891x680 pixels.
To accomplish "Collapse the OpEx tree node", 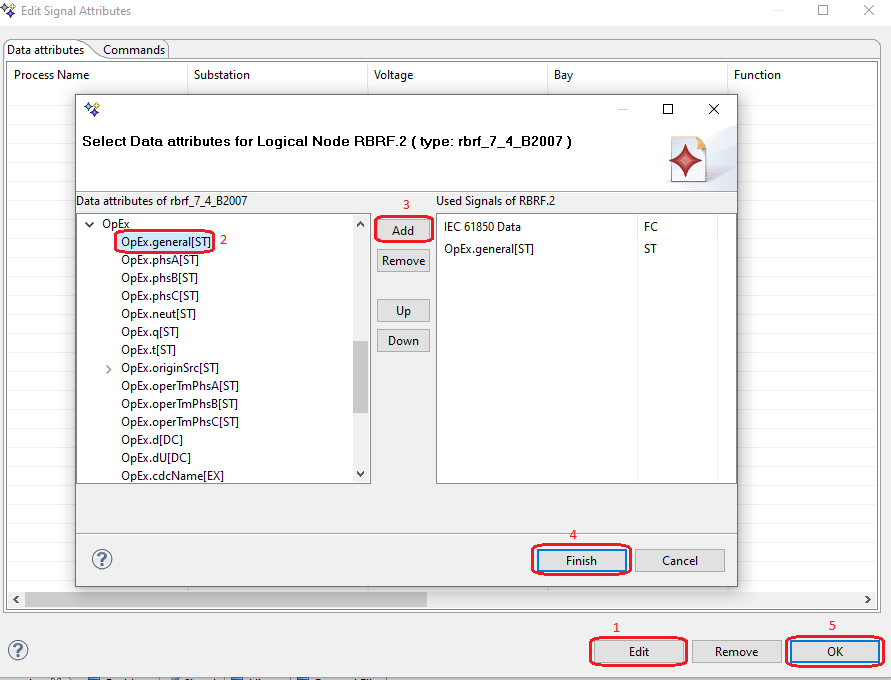I will coord(90,224).
